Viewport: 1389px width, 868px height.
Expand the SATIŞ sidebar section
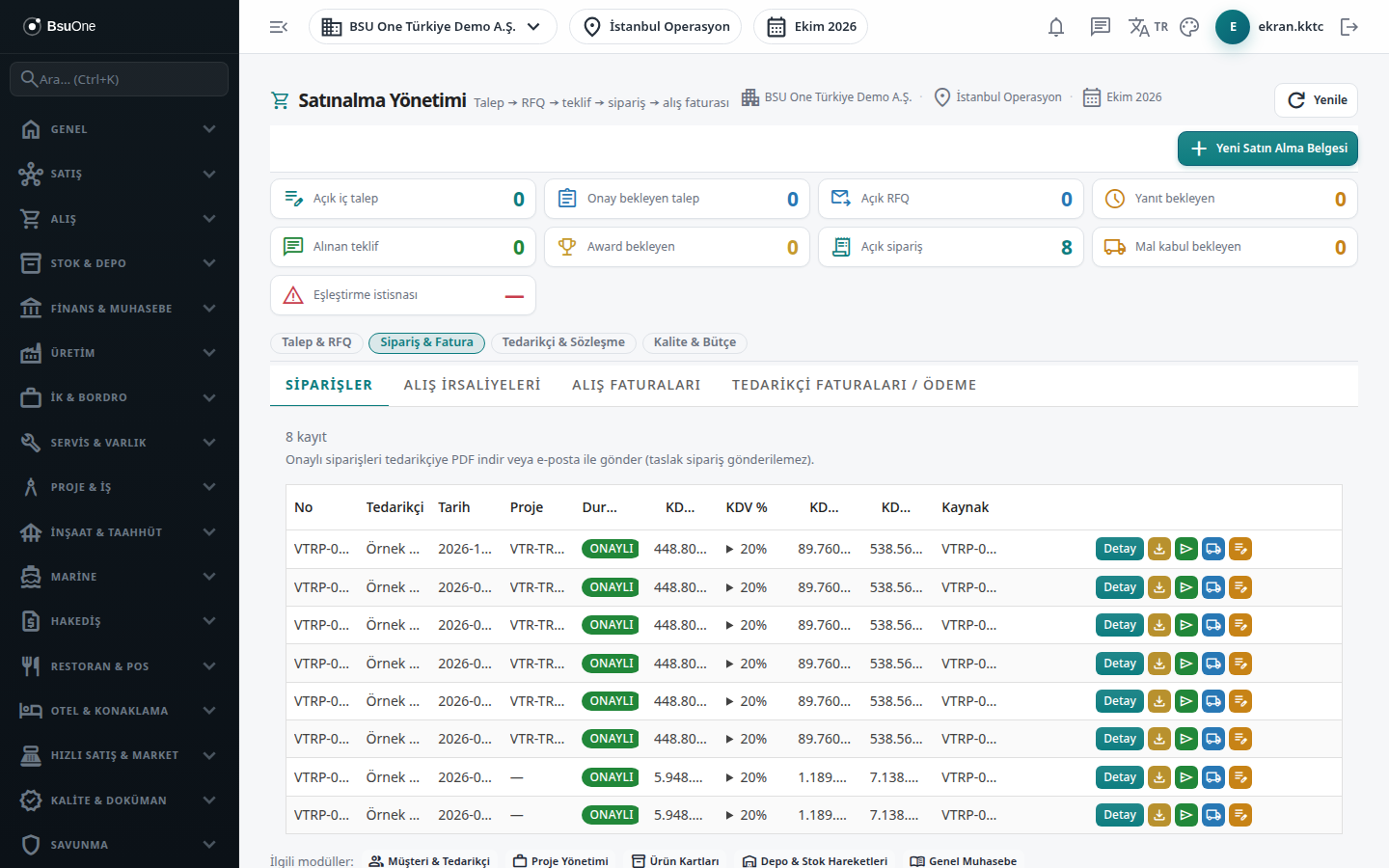(x=120, y=174)
